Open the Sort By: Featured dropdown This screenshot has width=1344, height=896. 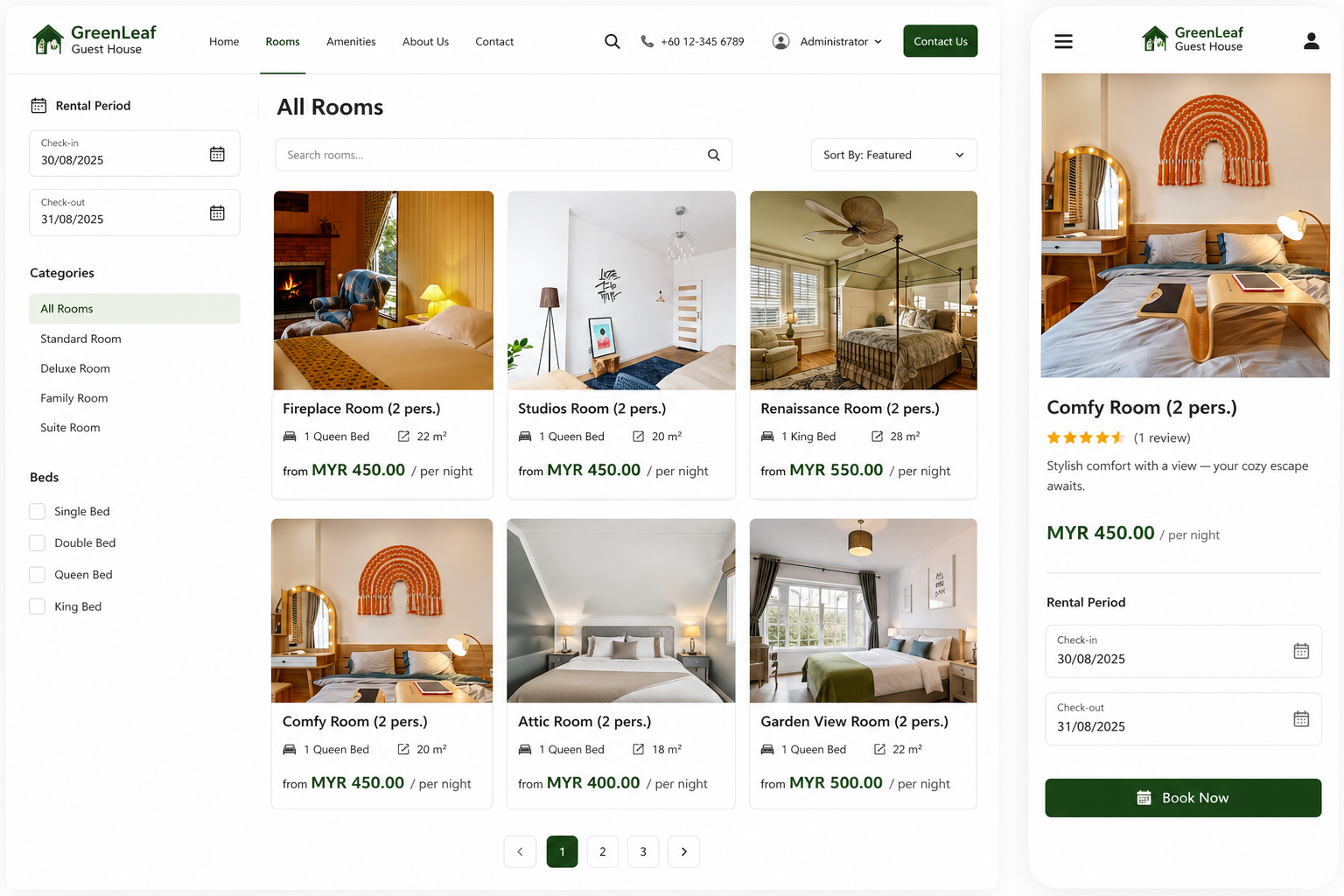point(893,155)
